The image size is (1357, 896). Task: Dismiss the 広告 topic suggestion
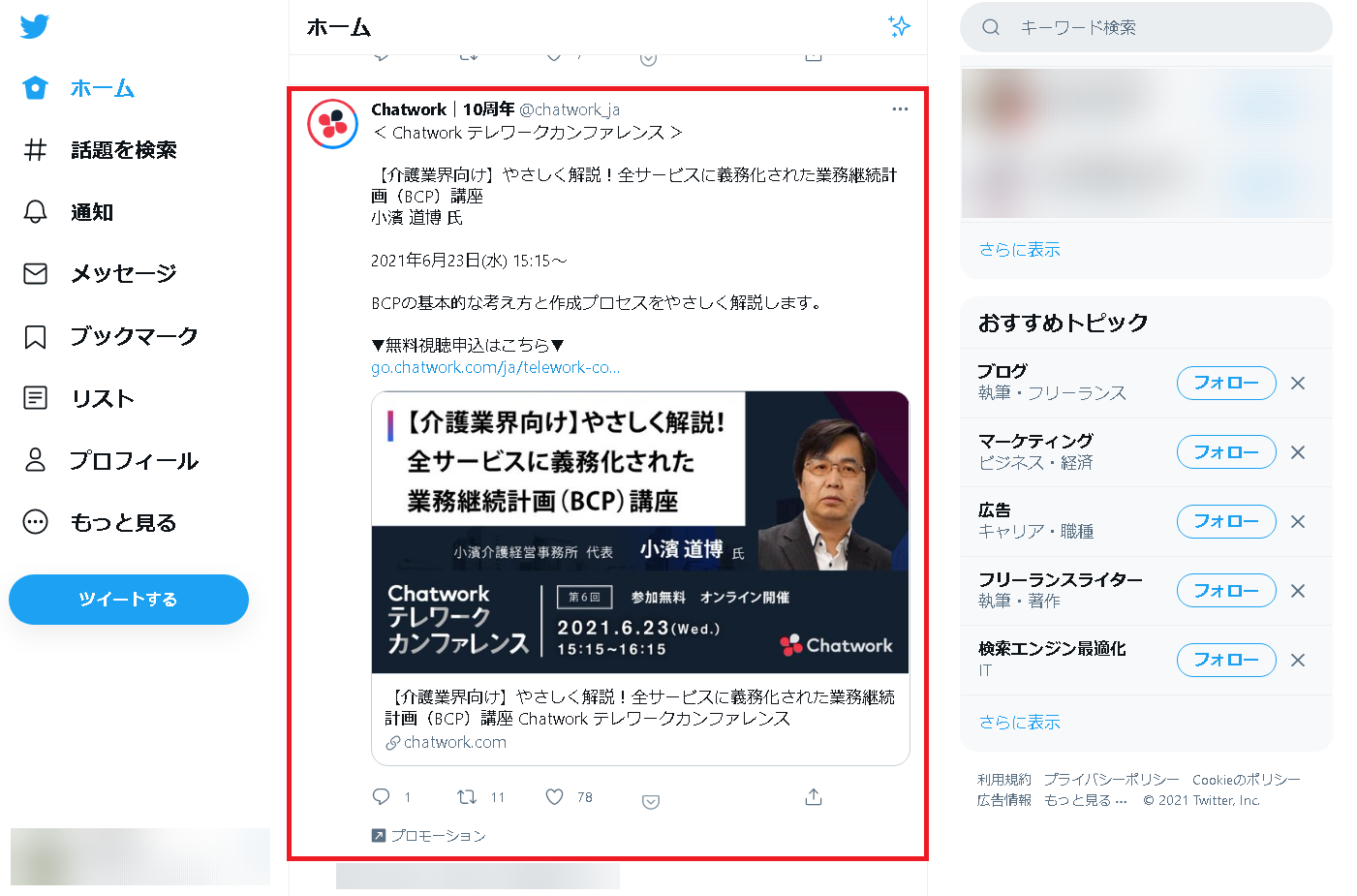tap(1298, 522)
